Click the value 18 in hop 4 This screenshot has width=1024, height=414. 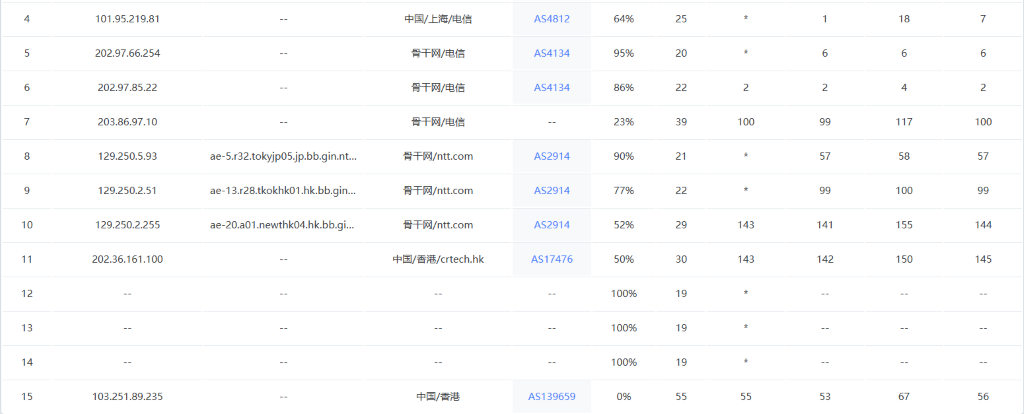click(x=904, y=19)
